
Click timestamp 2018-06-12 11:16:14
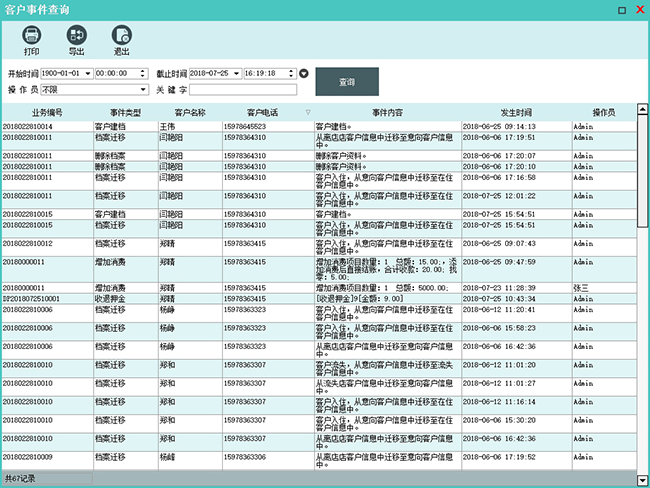[x=499, y=402]
